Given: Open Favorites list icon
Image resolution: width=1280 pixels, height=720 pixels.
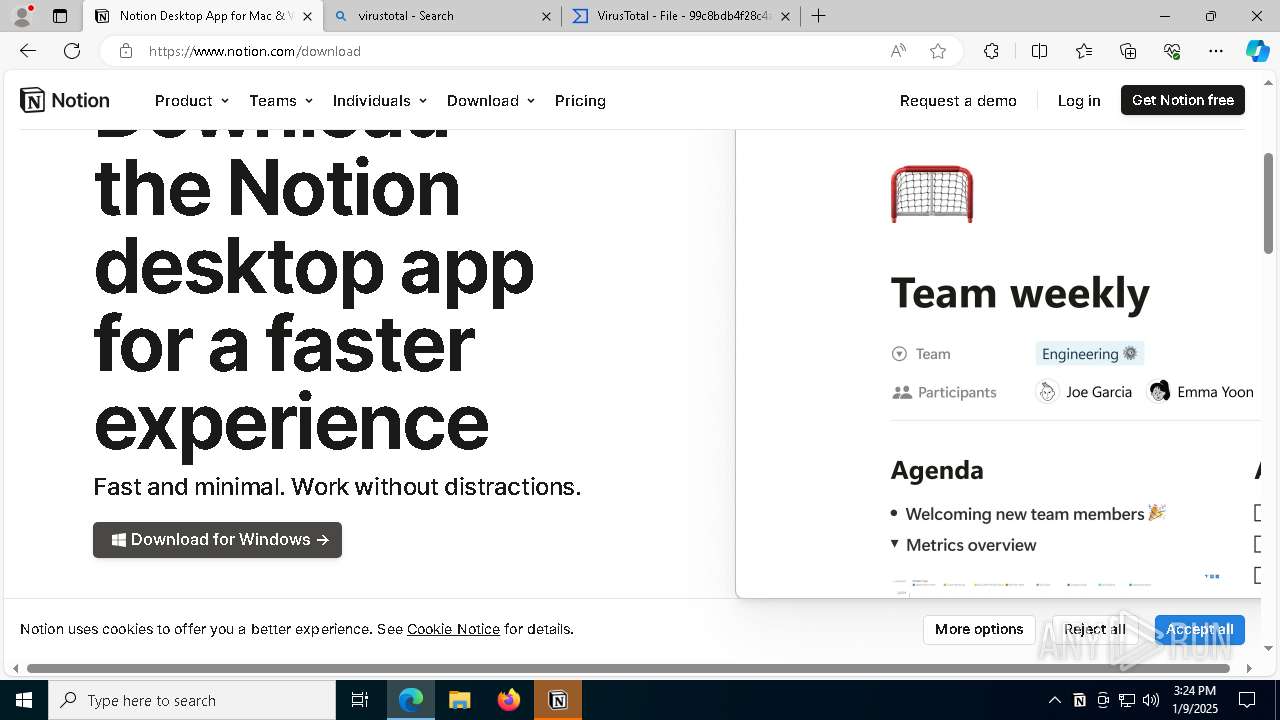Looking at the screenshot, I should pyautogui.click(x=1084, y=51).
